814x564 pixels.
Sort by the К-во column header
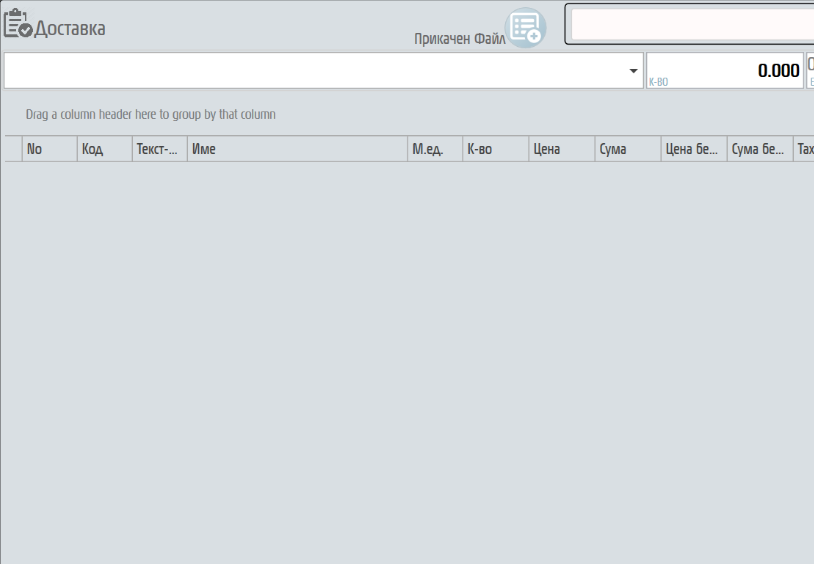click(x=495, y=149)
